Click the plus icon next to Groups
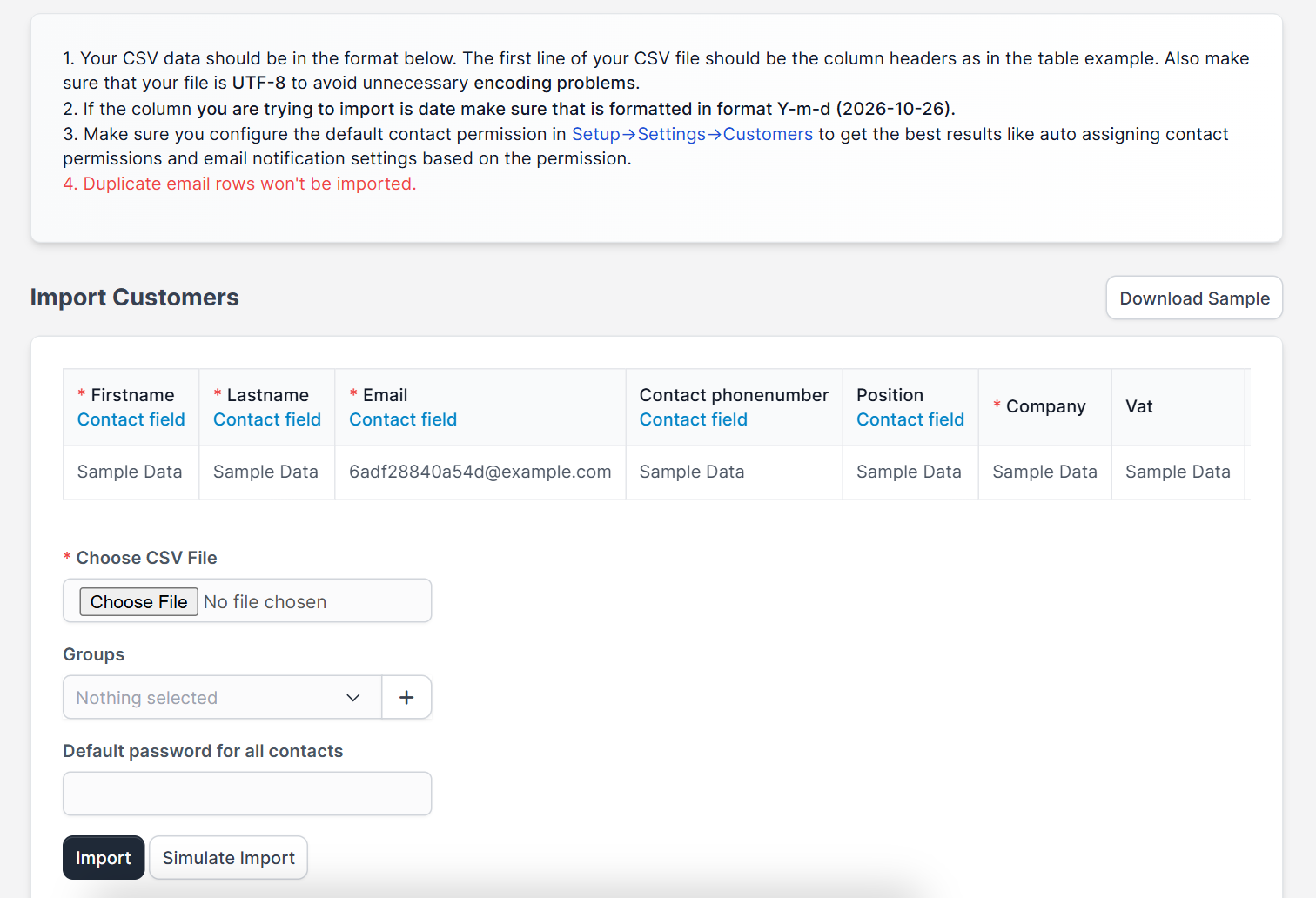This screenshot has width=1316, height=898. 406,697
